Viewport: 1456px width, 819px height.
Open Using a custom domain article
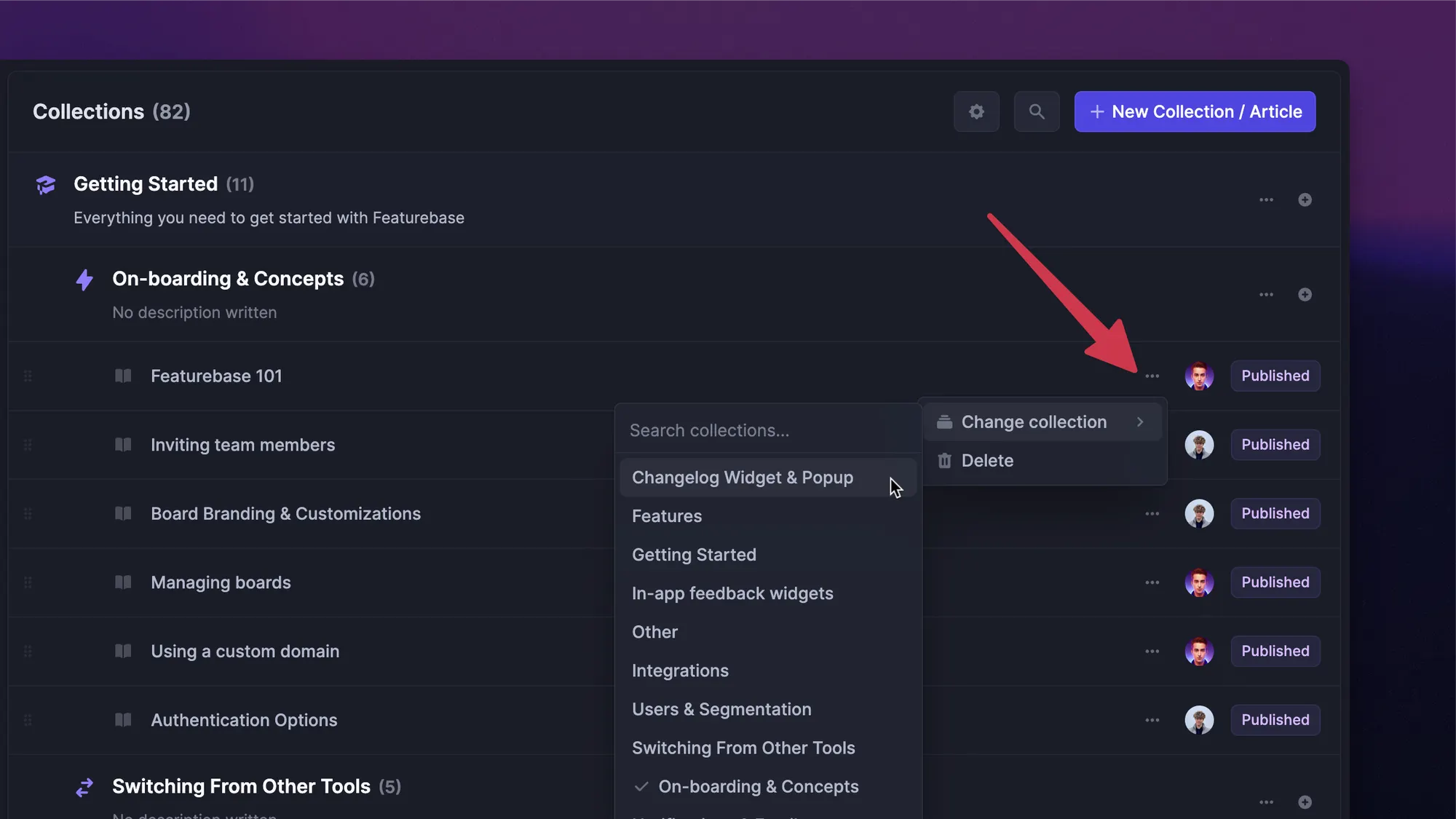coord(245,652)
